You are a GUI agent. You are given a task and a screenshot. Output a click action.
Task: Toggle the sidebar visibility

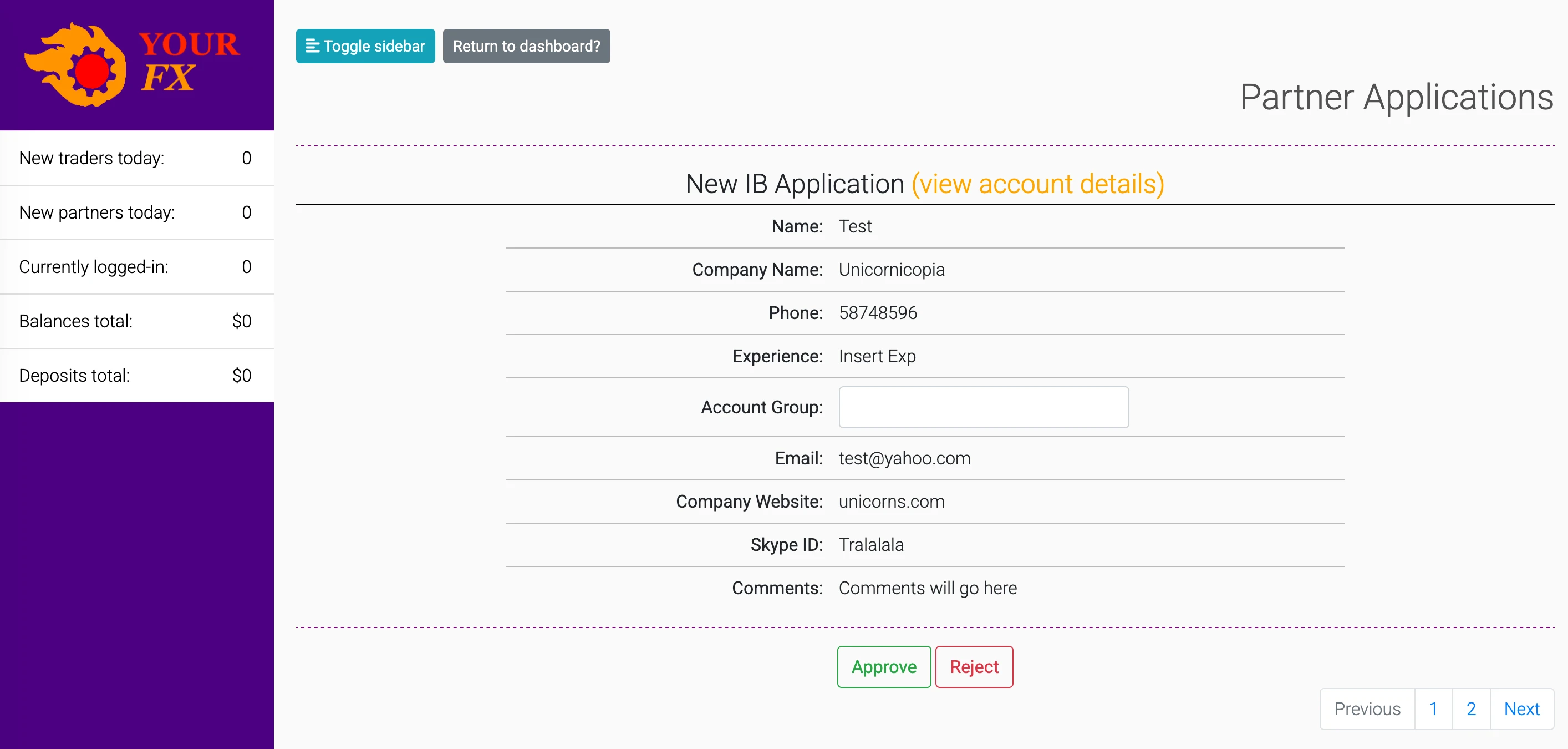365,45
